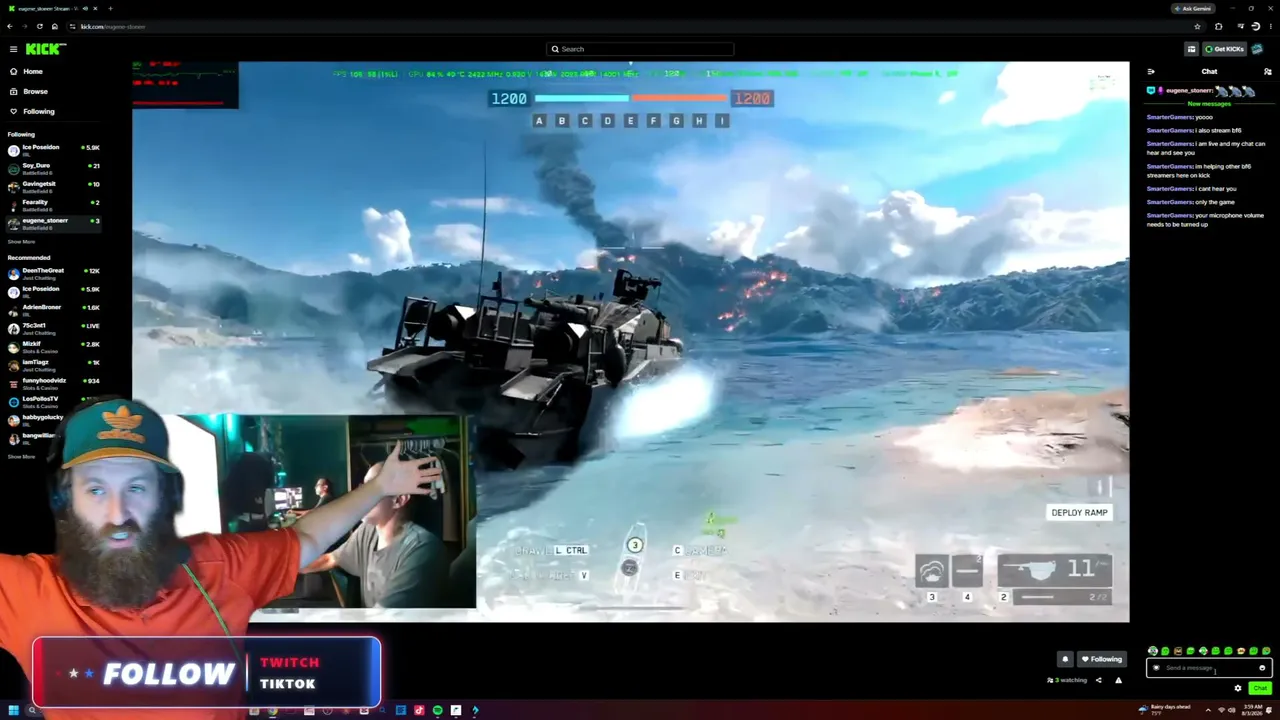
Task: Share the stream
Action: pyautogui.click(x=1098, y=680)
